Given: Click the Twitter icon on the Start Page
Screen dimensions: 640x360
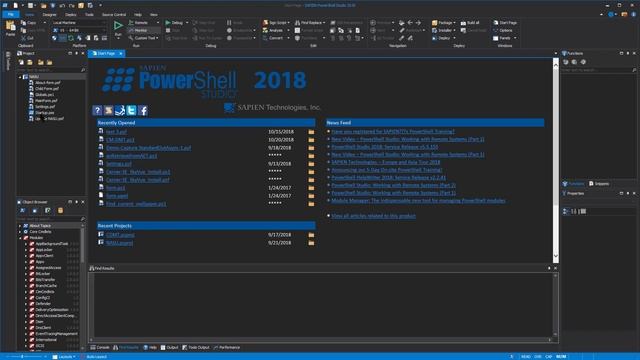Looking at the screenshot, I should (131, 110).
